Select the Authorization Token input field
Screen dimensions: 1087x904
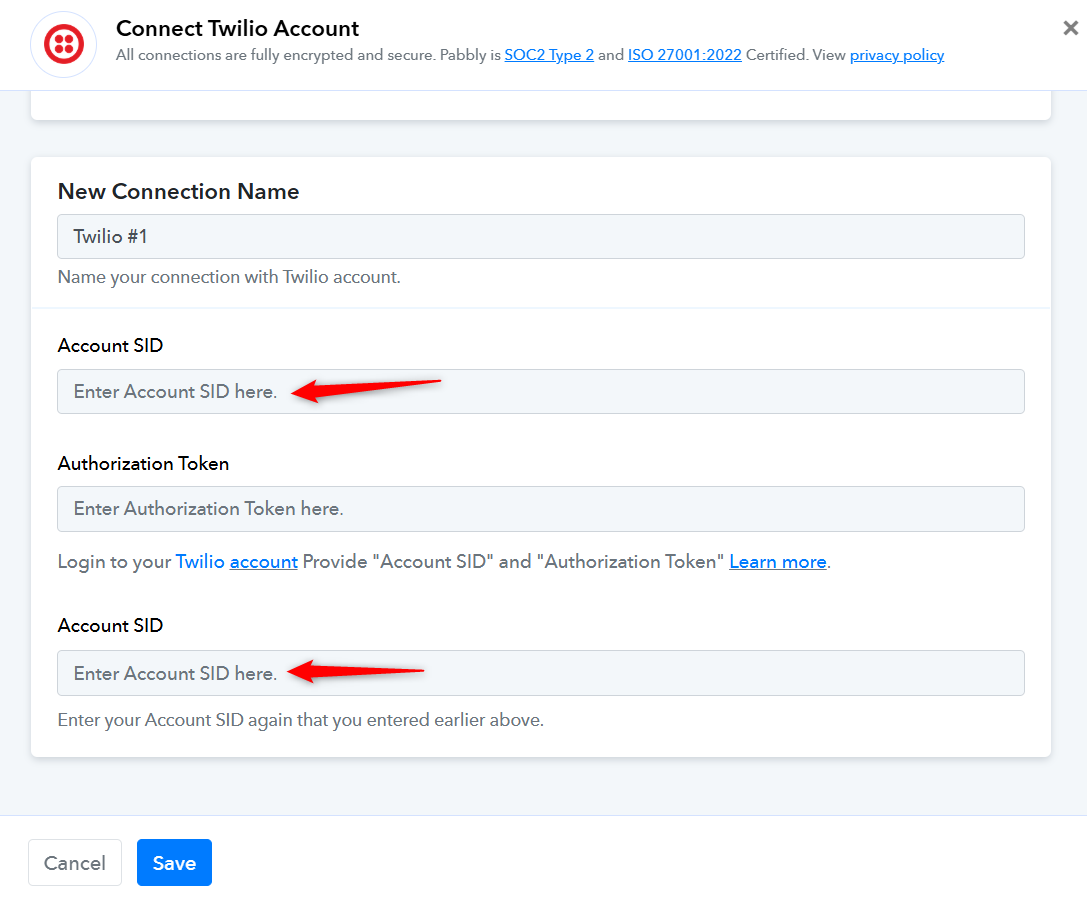[541, 509]
